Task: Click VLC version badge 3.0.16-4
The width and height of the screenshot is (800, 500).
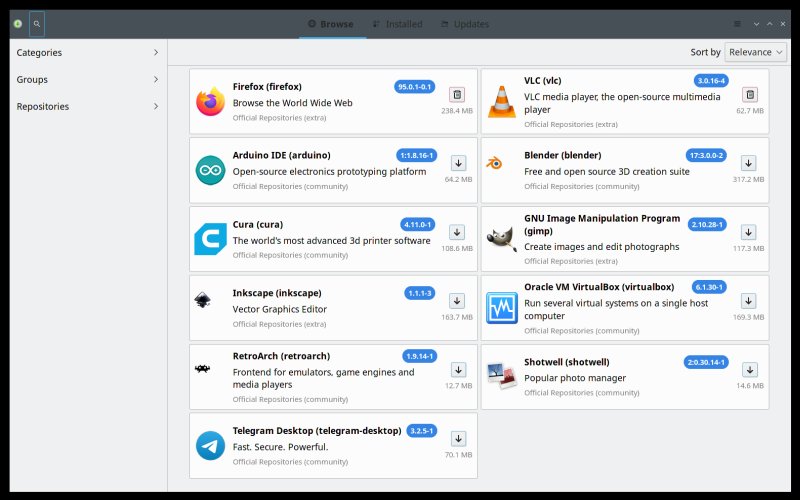Action: (711, 81)
